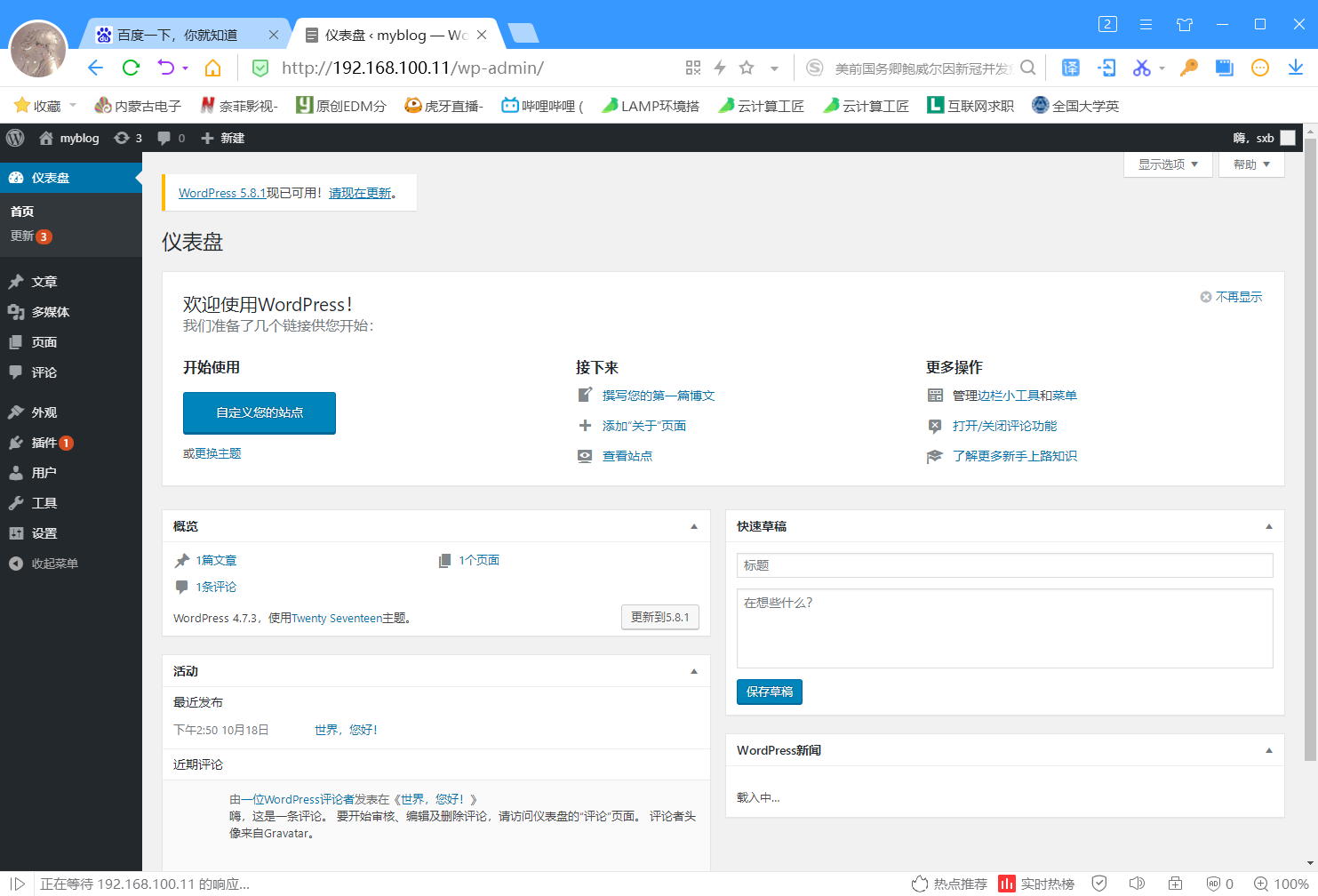1318x896 pixels.
Task: Click the skin shirt icon in title bar
Action: (x=1185, y=24)
